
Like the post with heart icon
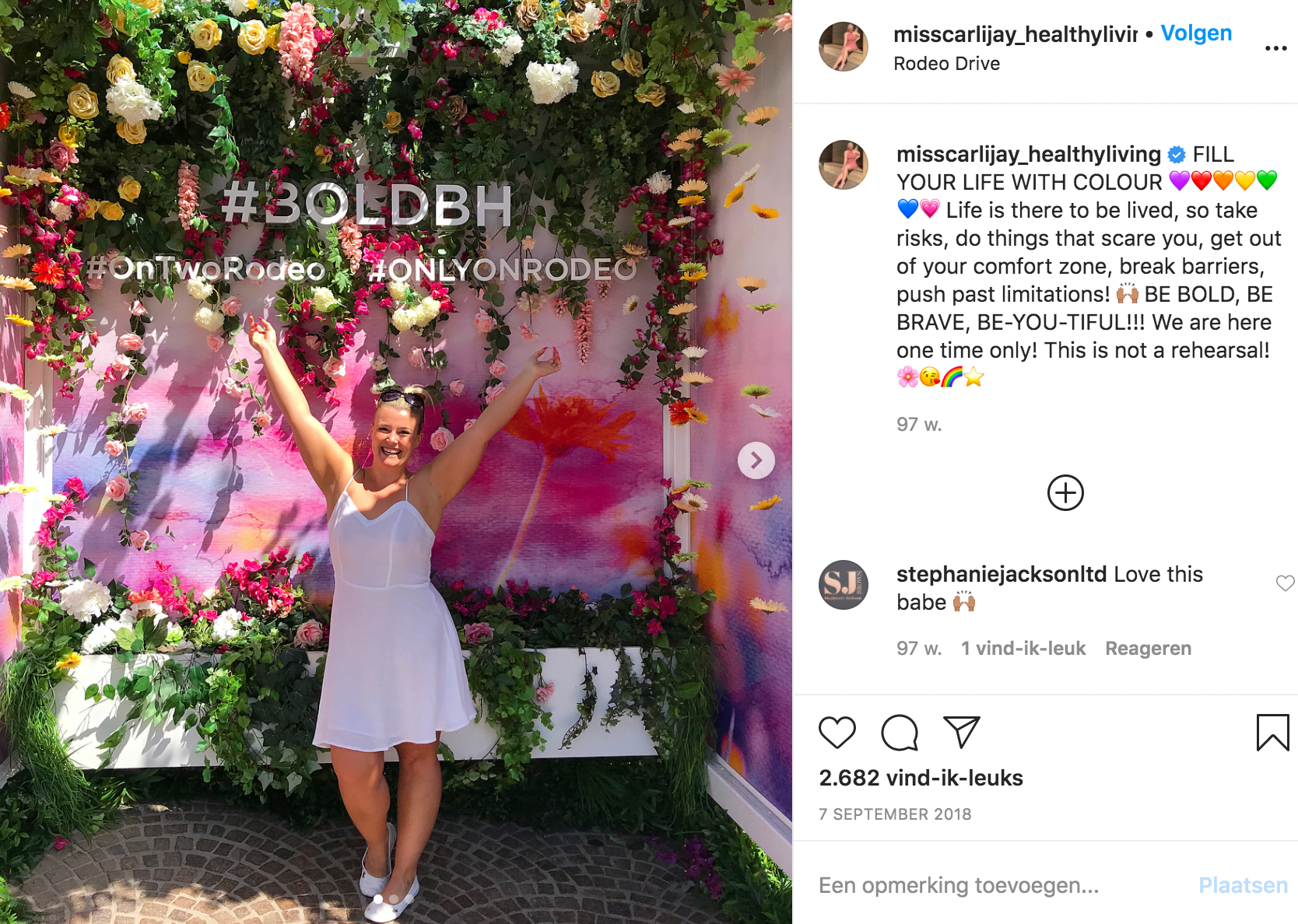coord(837,732)
